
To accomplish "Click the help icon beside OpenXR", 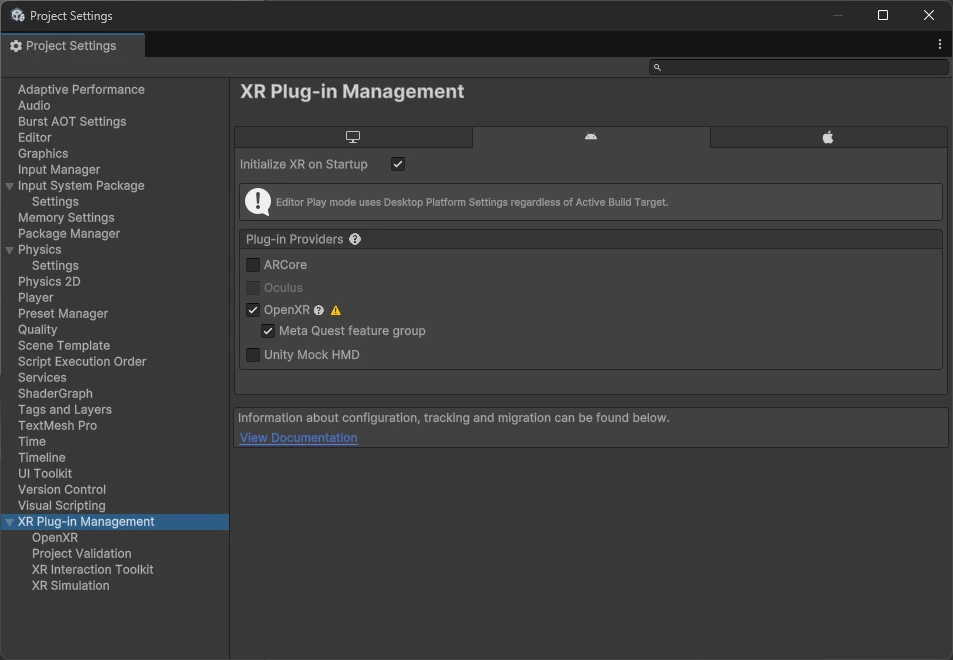I will (318, 310).
